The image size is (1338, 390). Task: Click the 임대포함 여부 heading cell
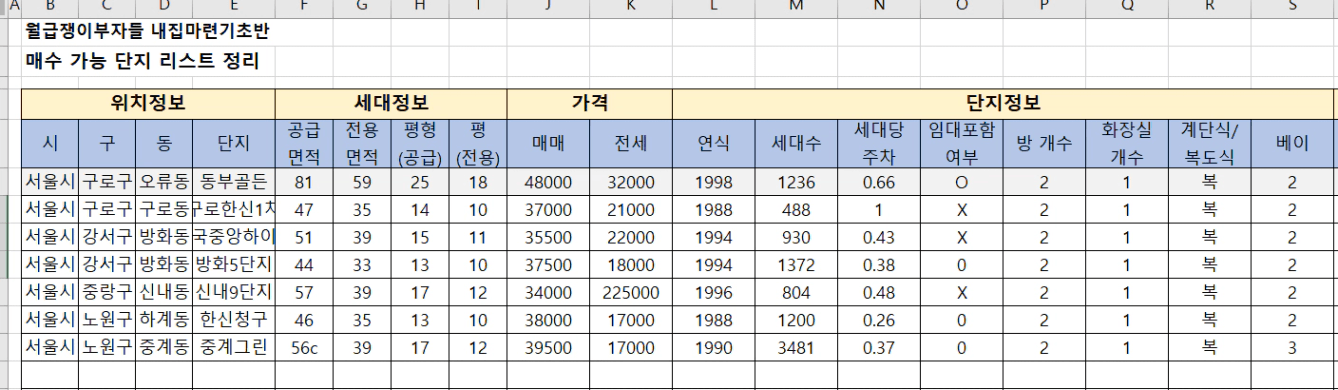(x=962, y=143)
